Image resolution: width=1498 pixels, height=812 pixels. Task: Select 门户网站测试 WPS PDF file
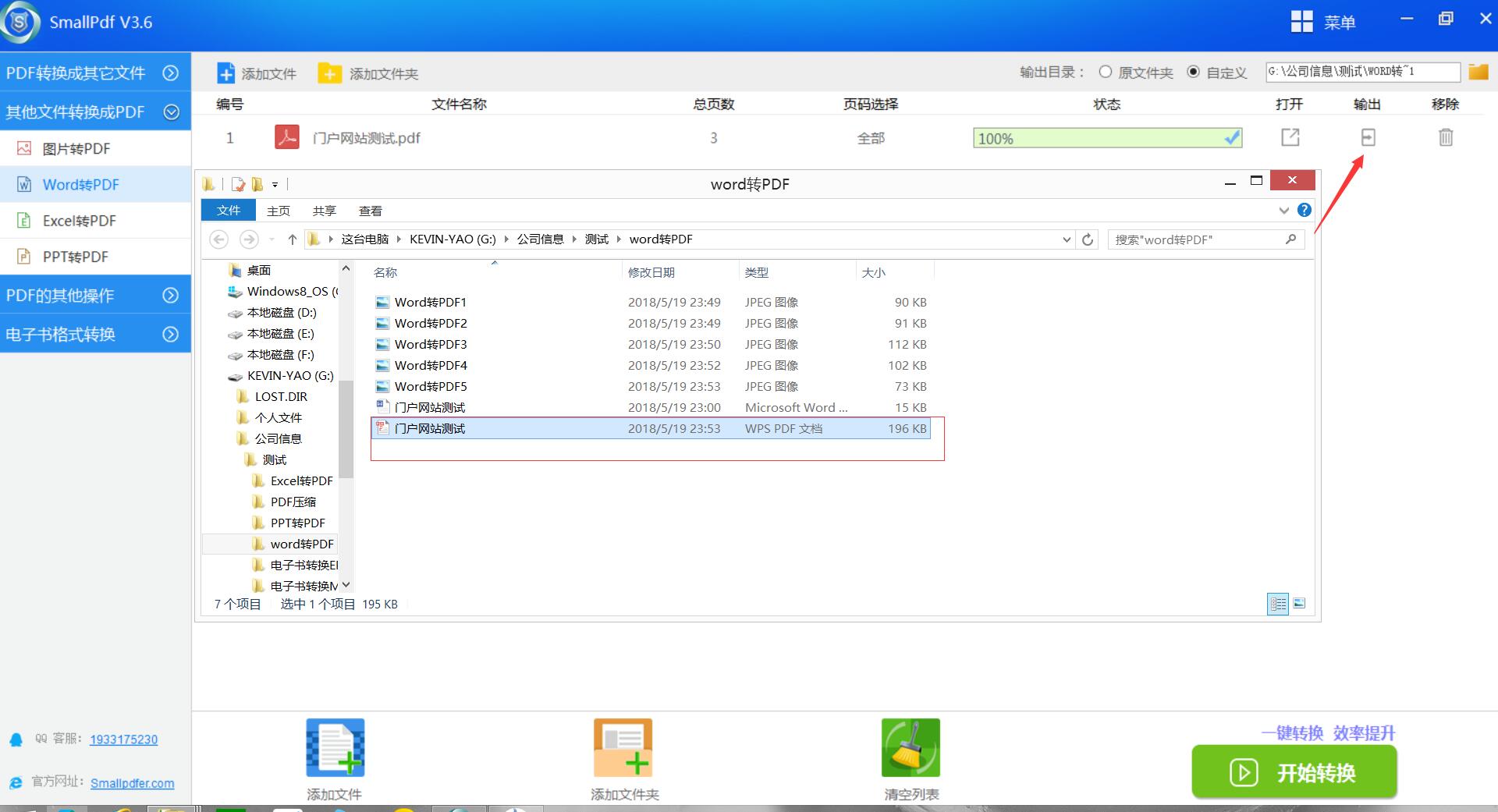[x=651, y=428]
